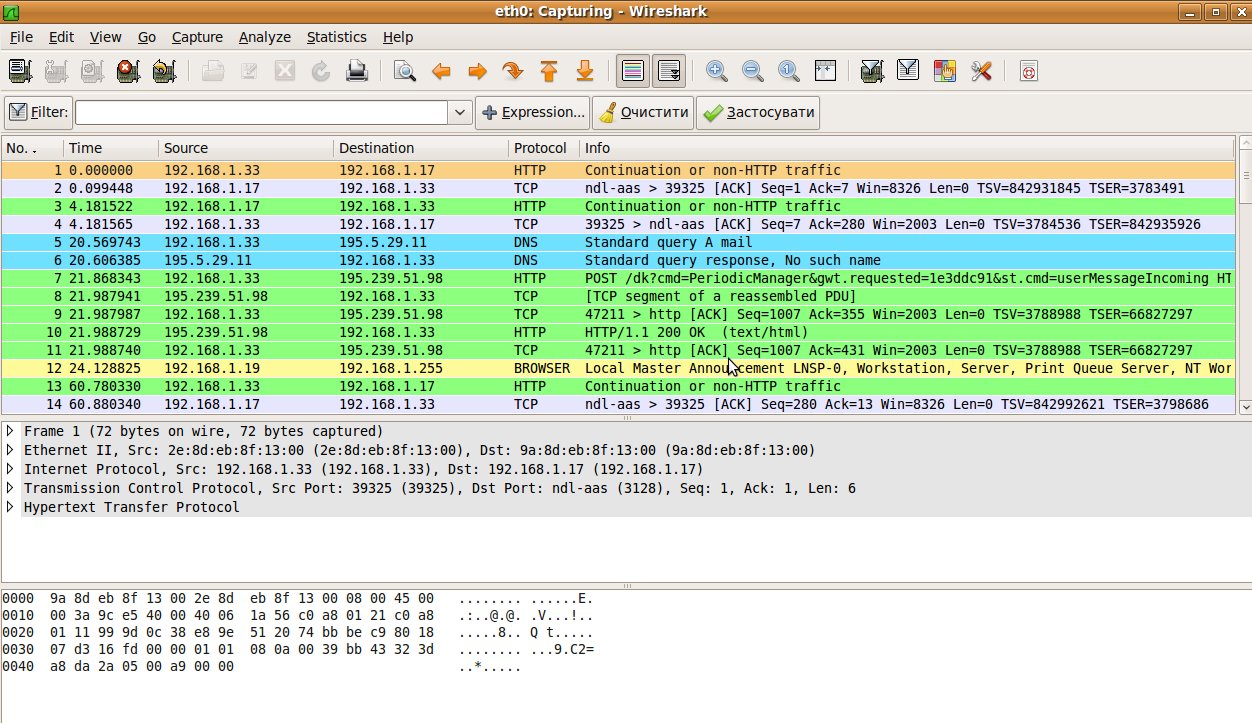
Task: Click hex bytes row at offset 0020
Action: point(298,632)
